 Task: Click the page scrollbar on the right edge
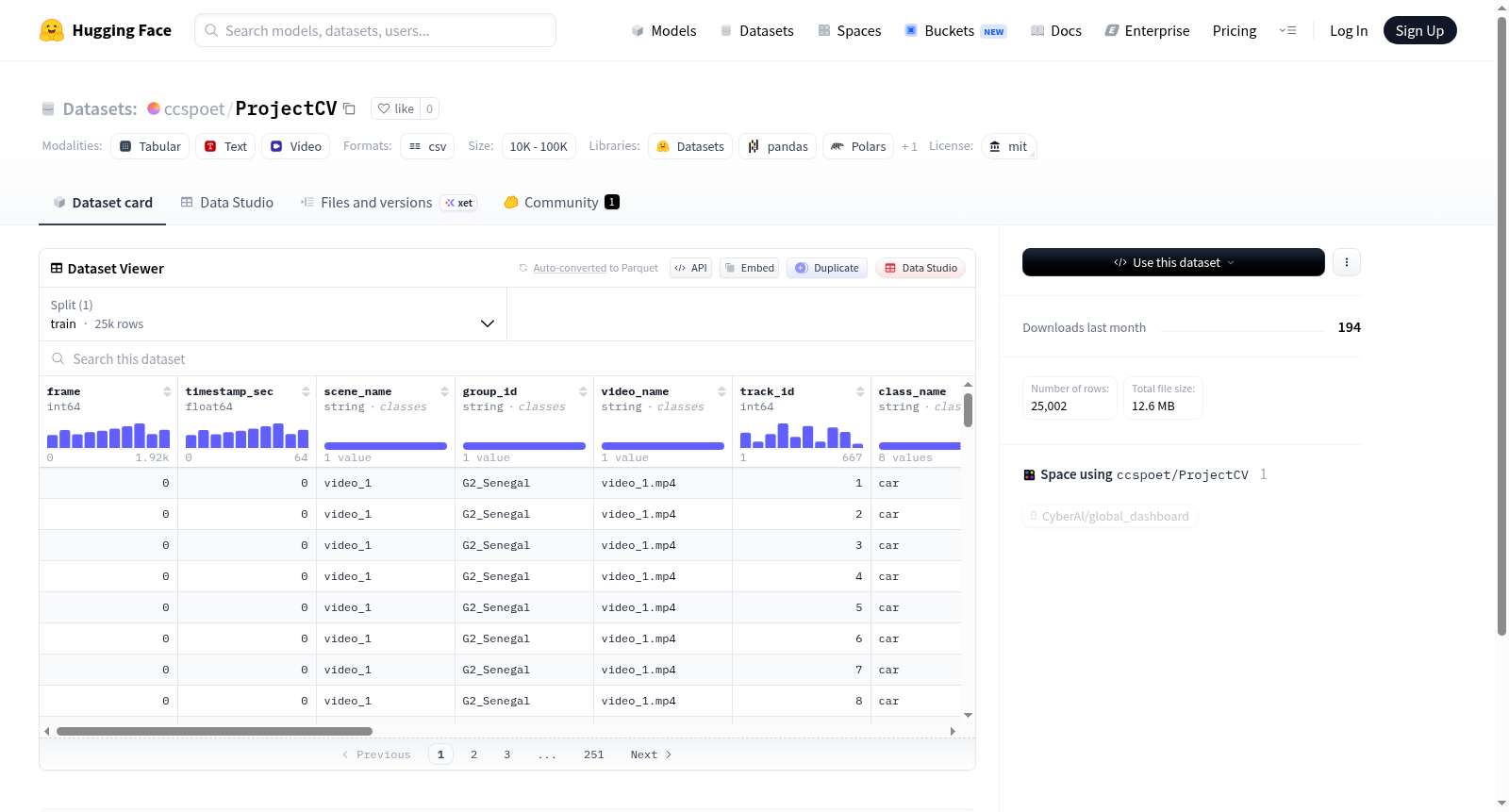click(x=1501, y=325)
